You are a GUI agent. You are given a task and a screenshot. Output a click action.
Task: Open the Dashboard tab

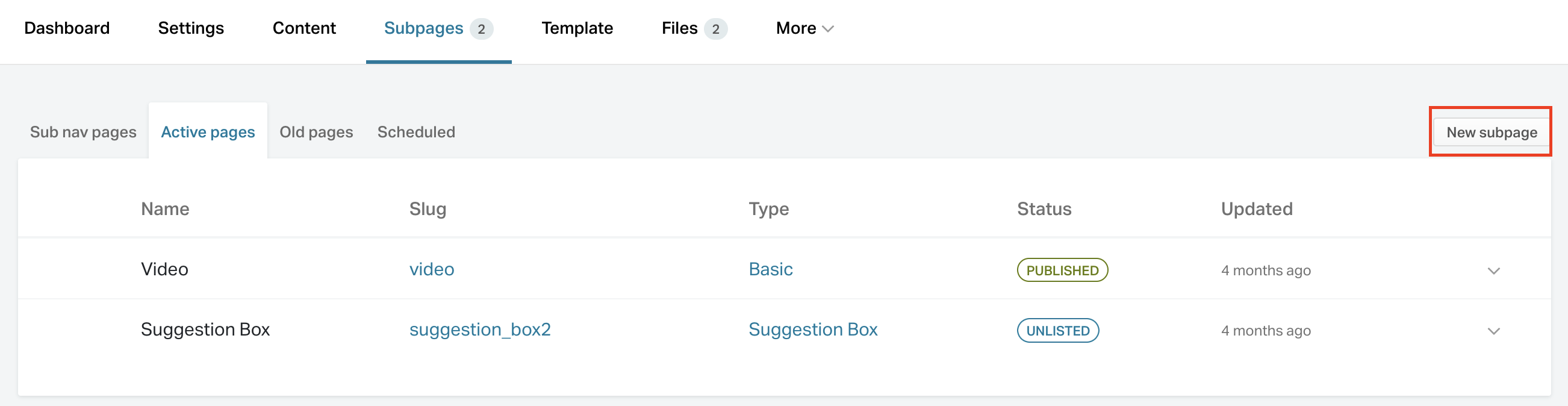[x=67, y=28]
